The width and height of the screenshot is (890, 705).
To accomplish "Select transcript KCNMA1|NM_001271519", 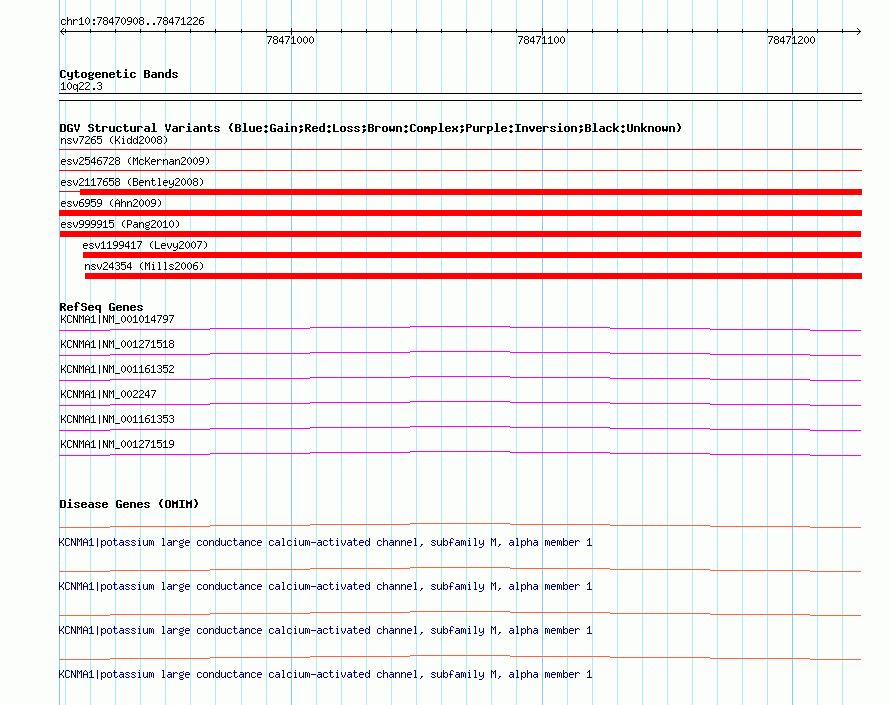I will pyautogui.click(x=117, y=444).
